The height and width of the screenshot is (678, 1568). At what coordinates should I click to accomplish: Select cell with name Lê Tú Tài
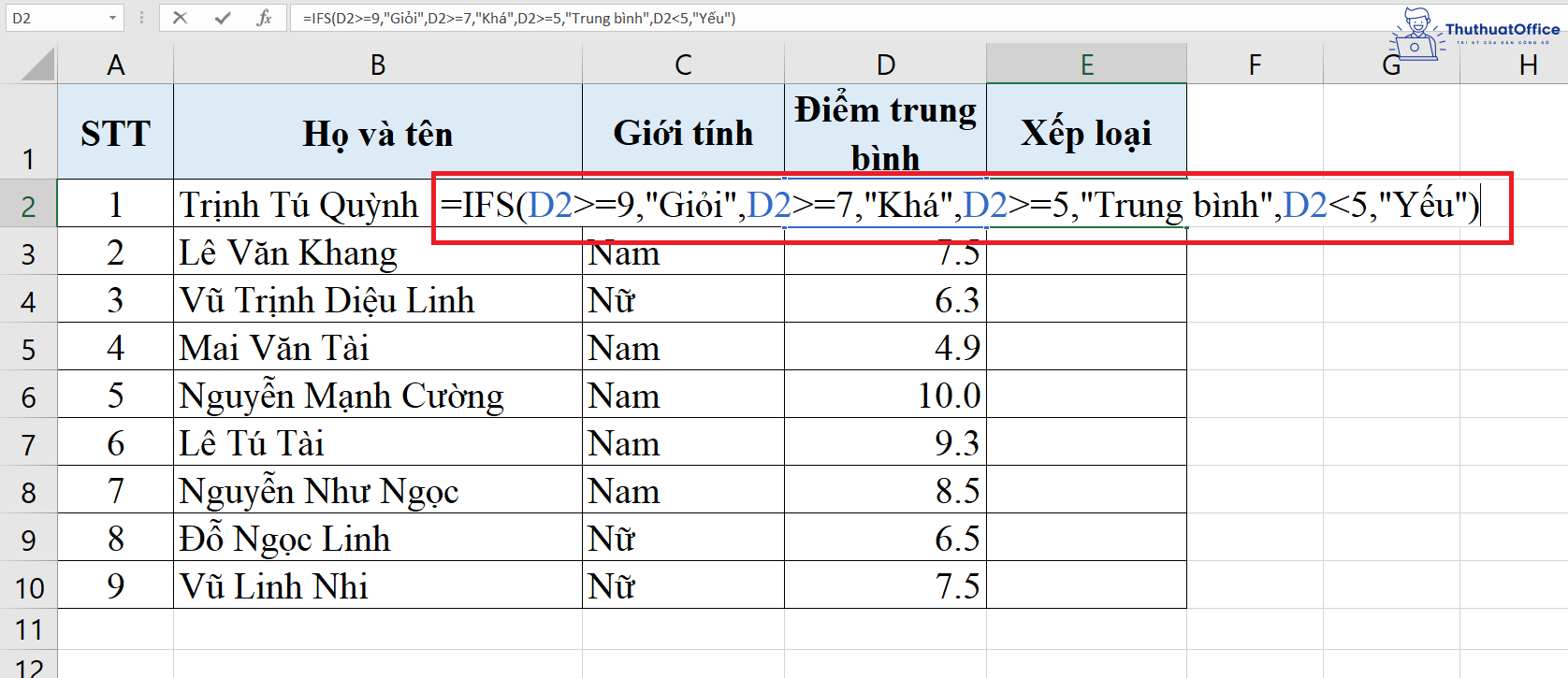[378, 442]
